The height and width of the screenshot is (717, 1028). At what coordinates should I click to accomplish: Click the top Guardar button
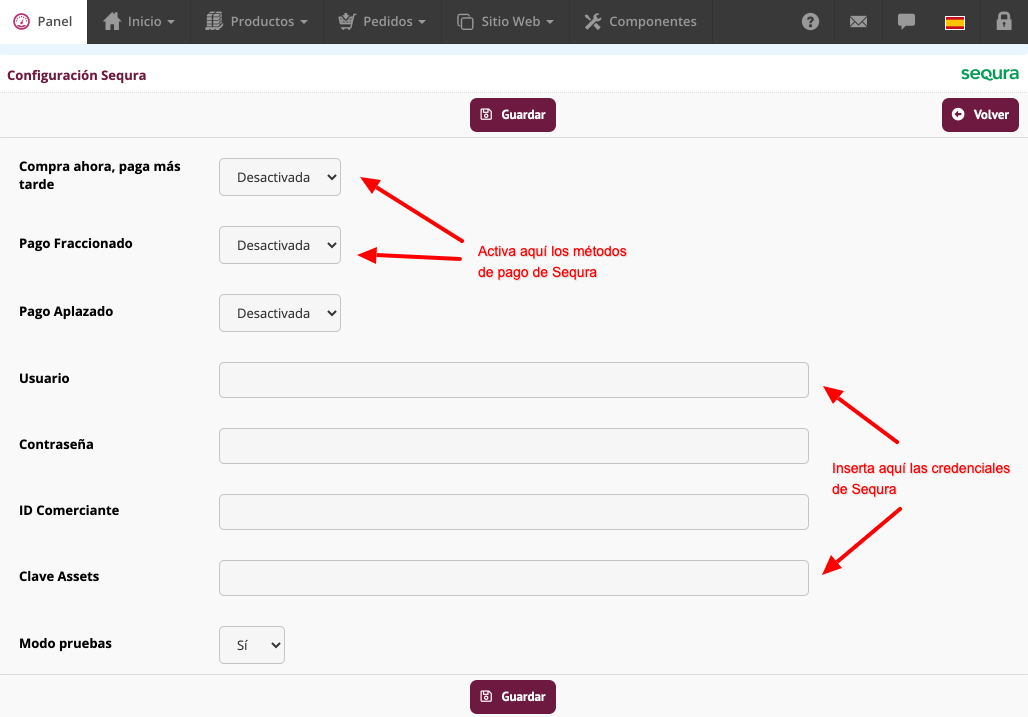(513, 115)
